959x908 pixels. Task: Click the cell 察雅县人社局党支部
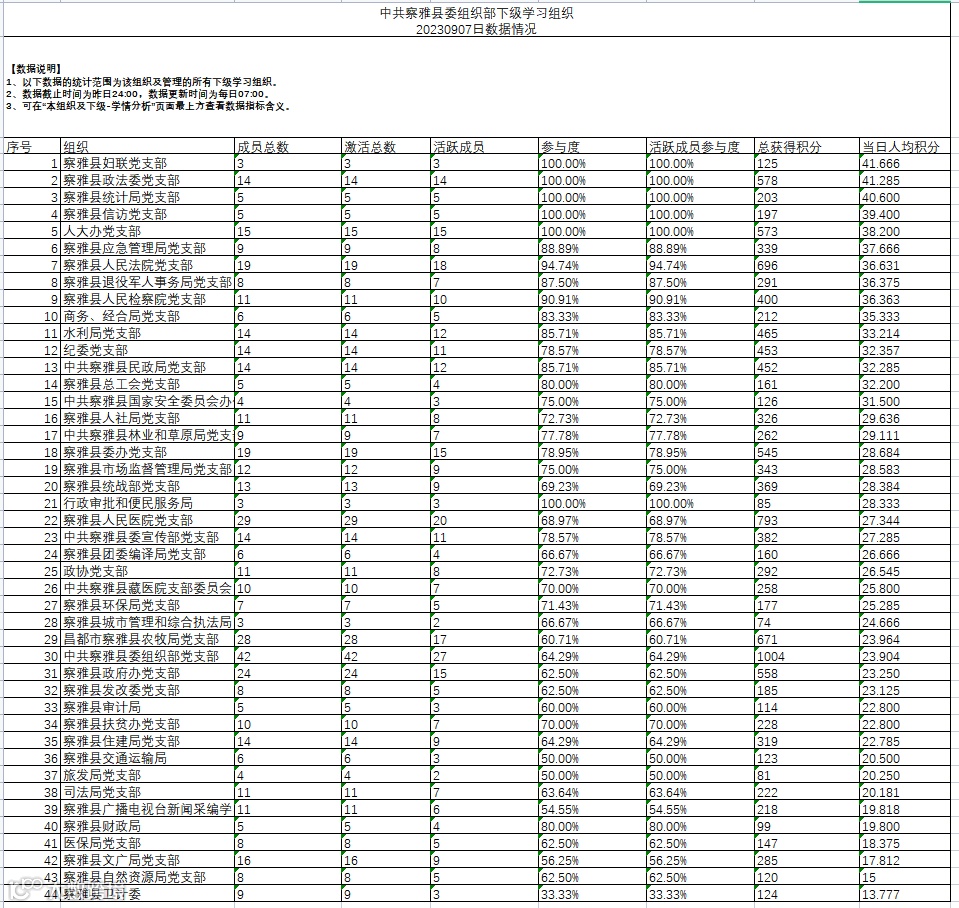point(147,418)
